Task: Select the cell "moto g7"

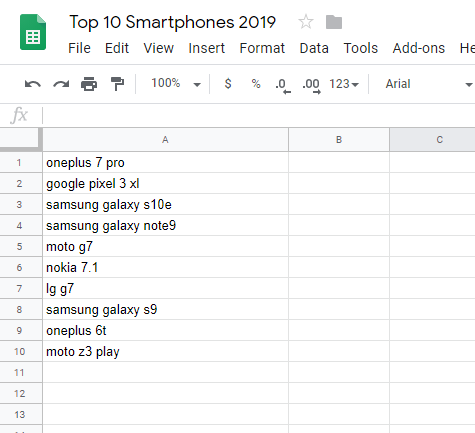Action: (x=165, y=247)
